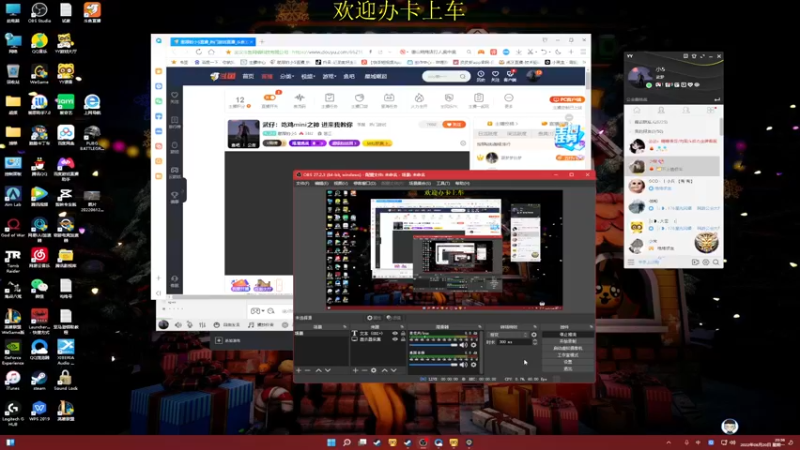800x450 pixels.
Task: Mute the second mixer audio channel
Action: [463, 365]
